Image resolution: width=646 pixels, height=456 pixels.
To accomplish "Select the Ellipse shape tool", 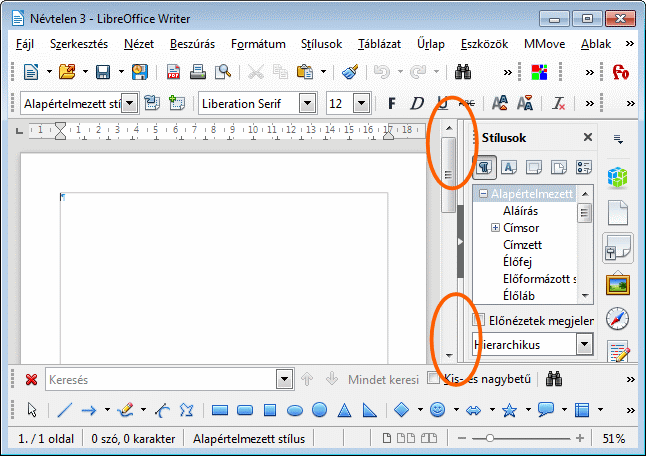I will (295, 410).
